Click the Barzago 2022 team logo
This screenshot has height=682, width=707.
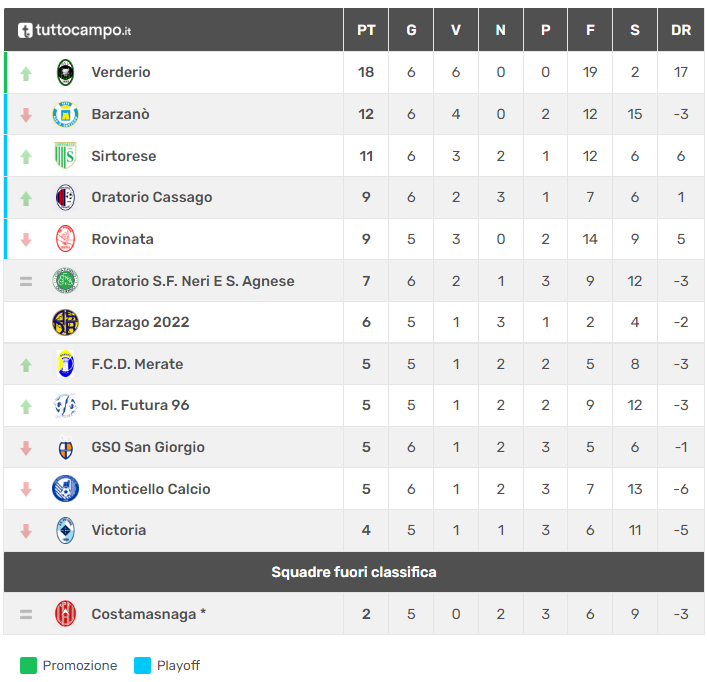pos(65,322)
